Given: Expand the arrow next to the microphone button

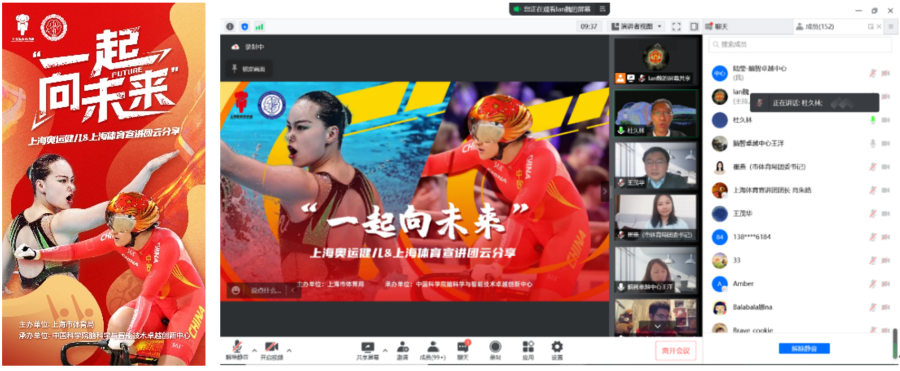Looking at the screenshot, I should pyautogui.click(x=254, y=350).
